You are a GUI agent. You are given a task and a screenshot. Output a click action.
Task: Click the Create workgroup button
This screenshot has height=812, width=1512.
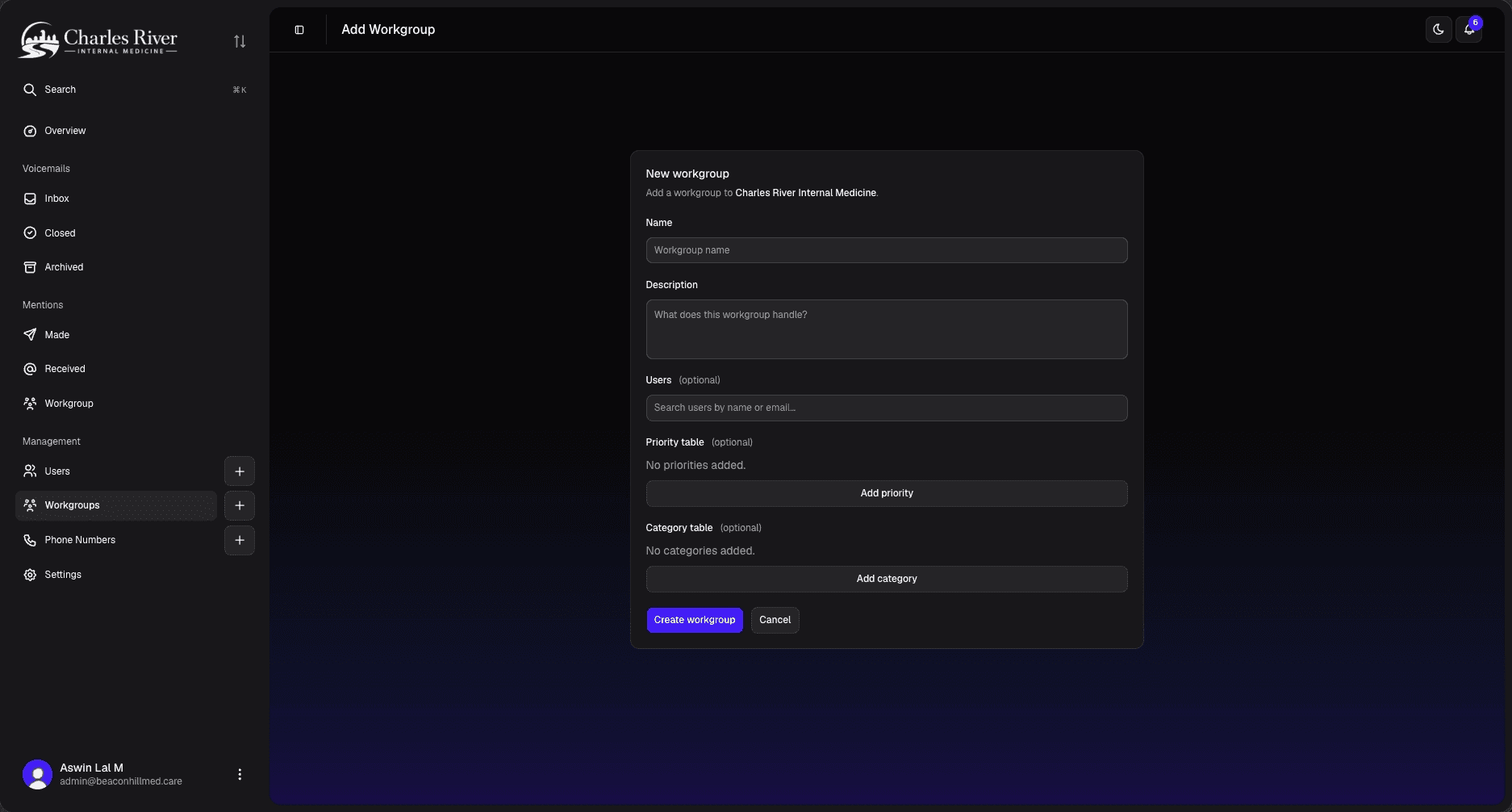[x=695, y=620]
